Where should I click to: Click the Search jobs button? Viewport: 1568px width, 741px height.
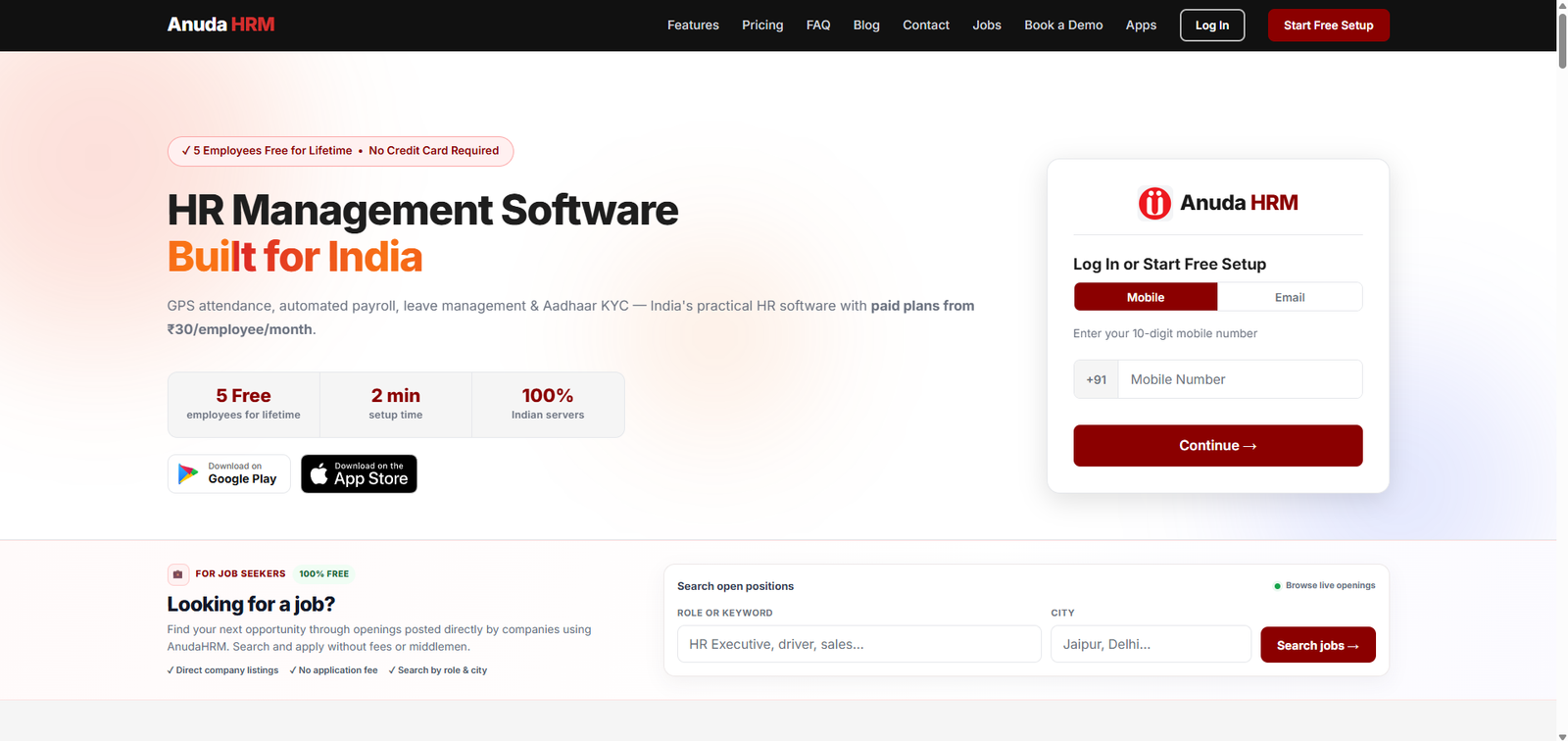click(x=1318, y=645)
